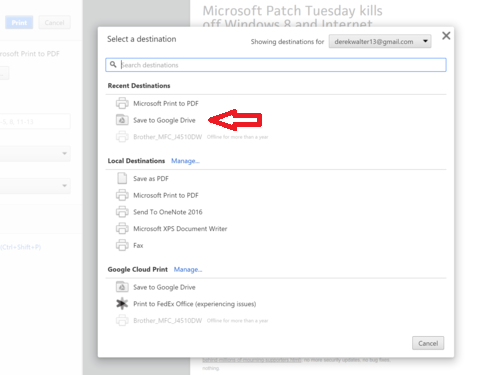Screen dimensions: 500x375
Task: Click the Ctrl+Shift+P link in the background panel
Action: (21, 247)
